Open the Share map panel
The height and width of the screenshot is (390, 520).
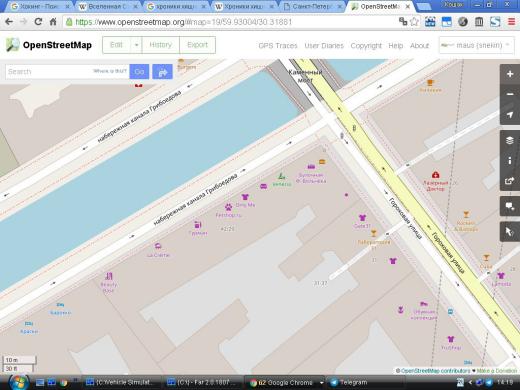pyautogui.click(x=510, y=181)
